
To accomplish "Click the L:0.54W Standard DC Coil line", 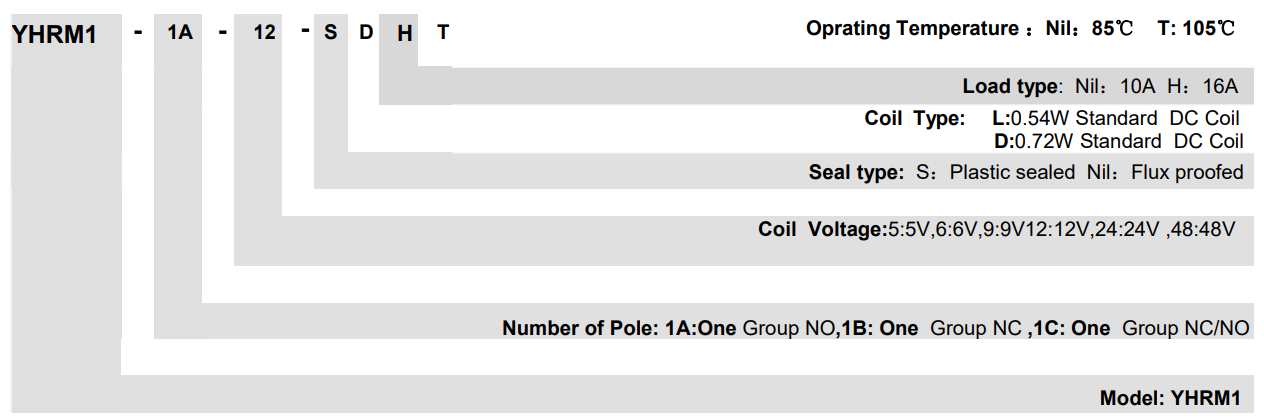I will (1117, 118).
